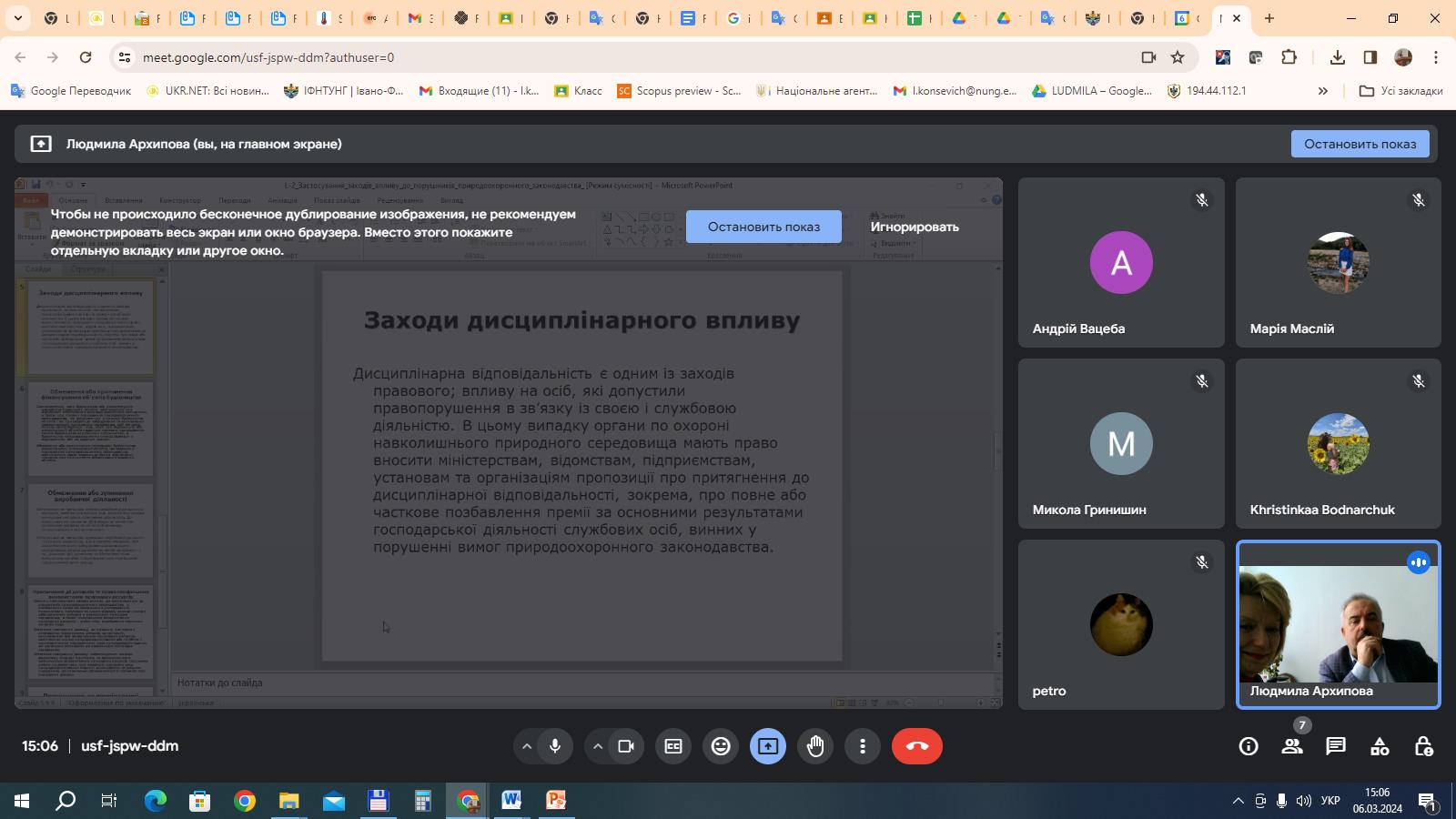The height and width of the screenshot is (819, 1456).
Task: Open host controls lock icon
Action: pyautogui.click(x=1424, y=746)
